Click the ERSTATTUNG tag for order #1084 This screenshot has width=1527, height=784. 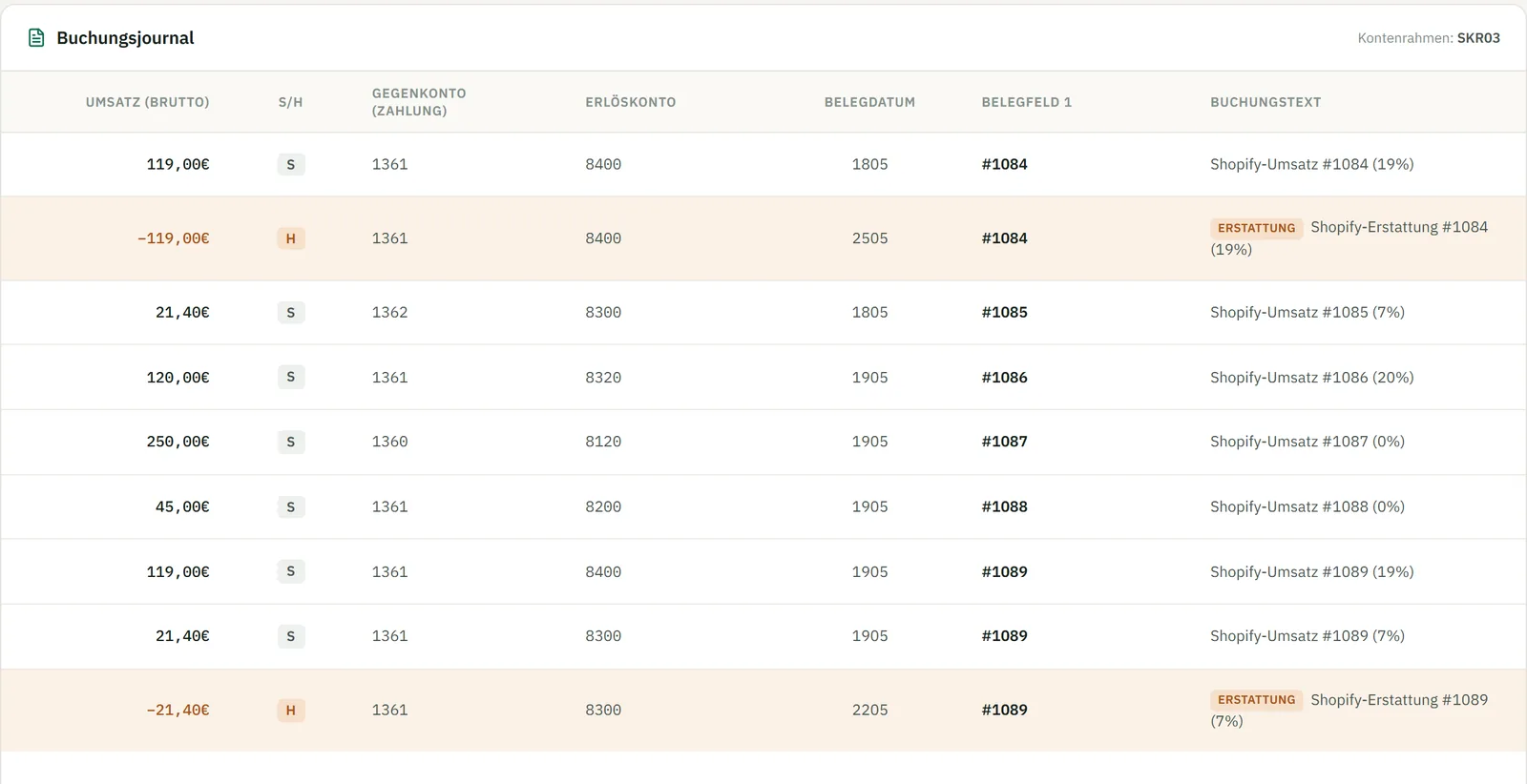1256,228
